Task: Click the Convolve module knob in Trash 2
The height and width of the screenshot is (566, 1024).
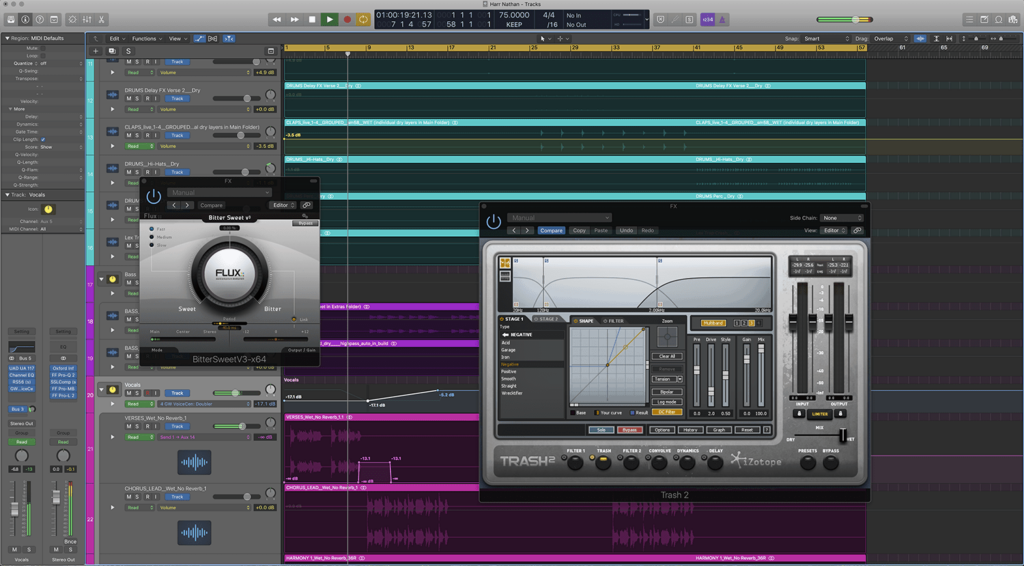Action: [659, 463]
